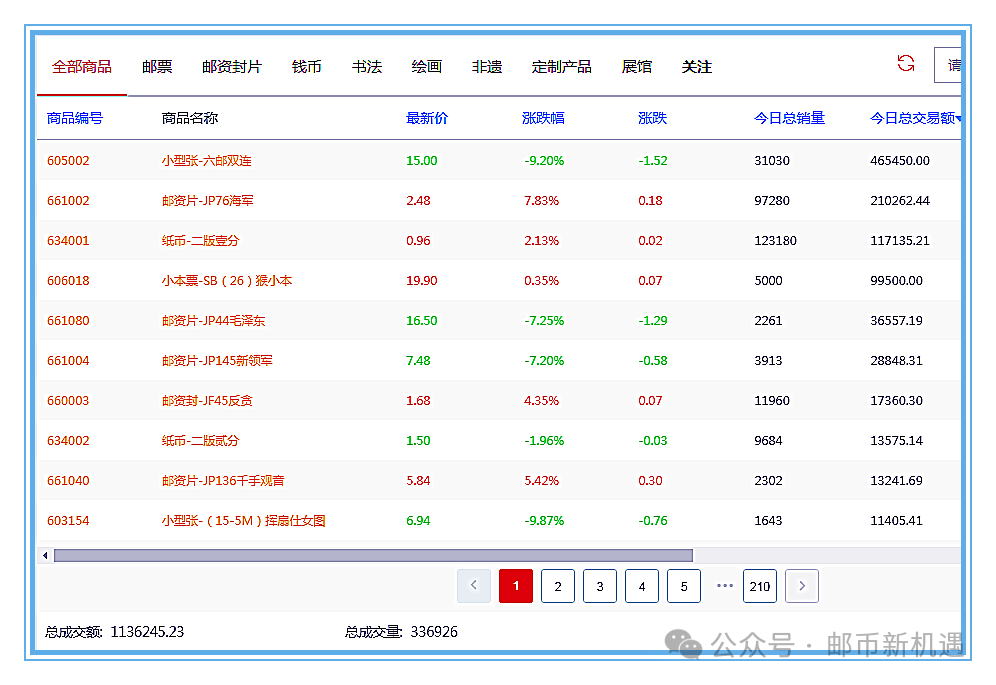Click 邮资片-JP44毛泽东 product name
Image resolution: width=996 pixels, height=685 pixels.
pos(214,321)
